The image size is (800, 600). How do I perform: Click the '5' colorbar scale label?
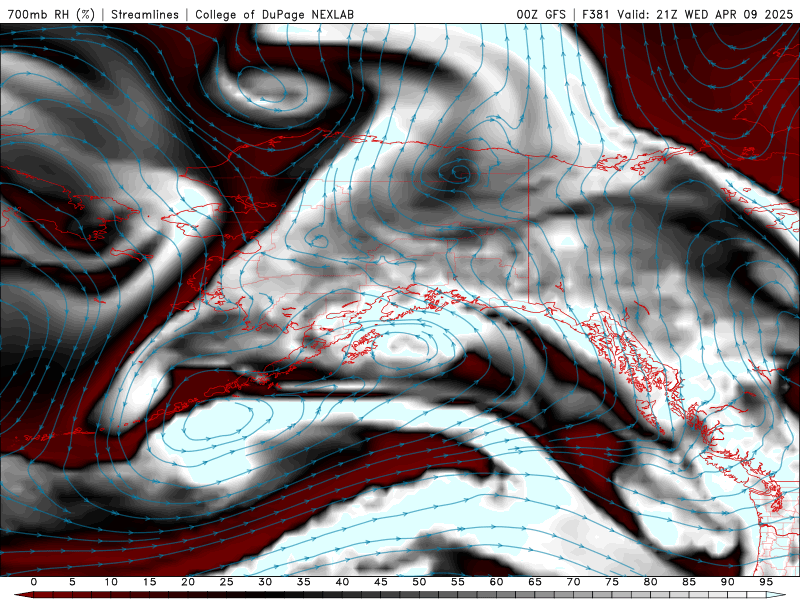(72, 582)
